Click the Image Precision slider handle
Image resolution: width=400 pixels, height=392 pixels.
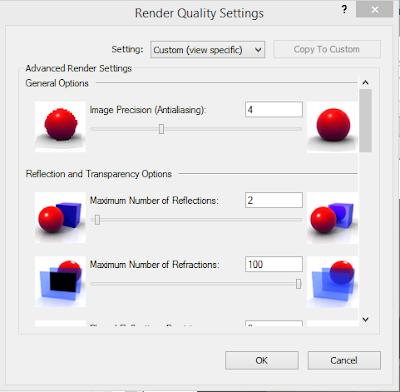click(x=161, y=129)
